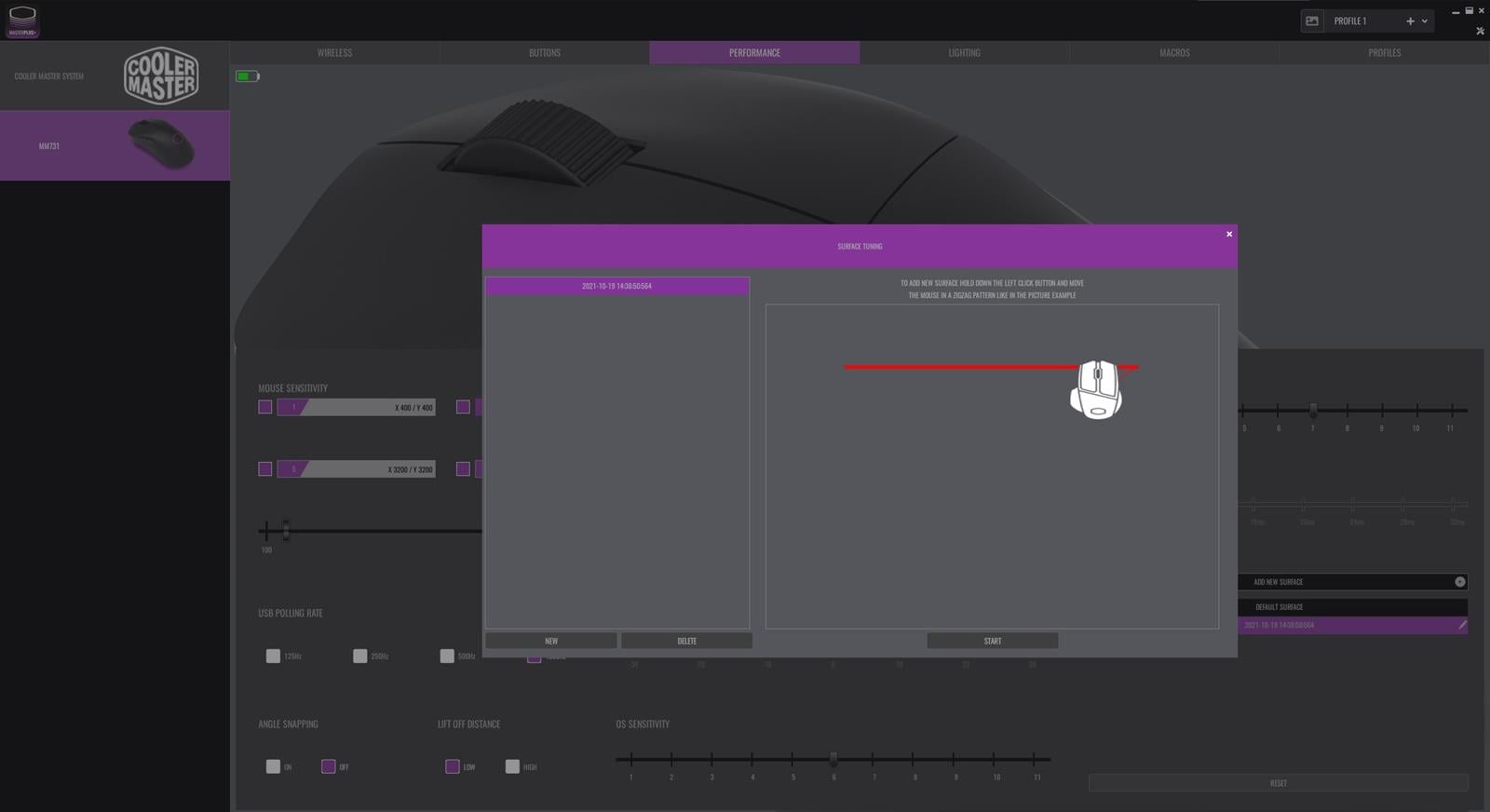The width and height of the screenshot is (1490, 812).
Task: Click the Reset button
Action: click(x=1279, y=783)
